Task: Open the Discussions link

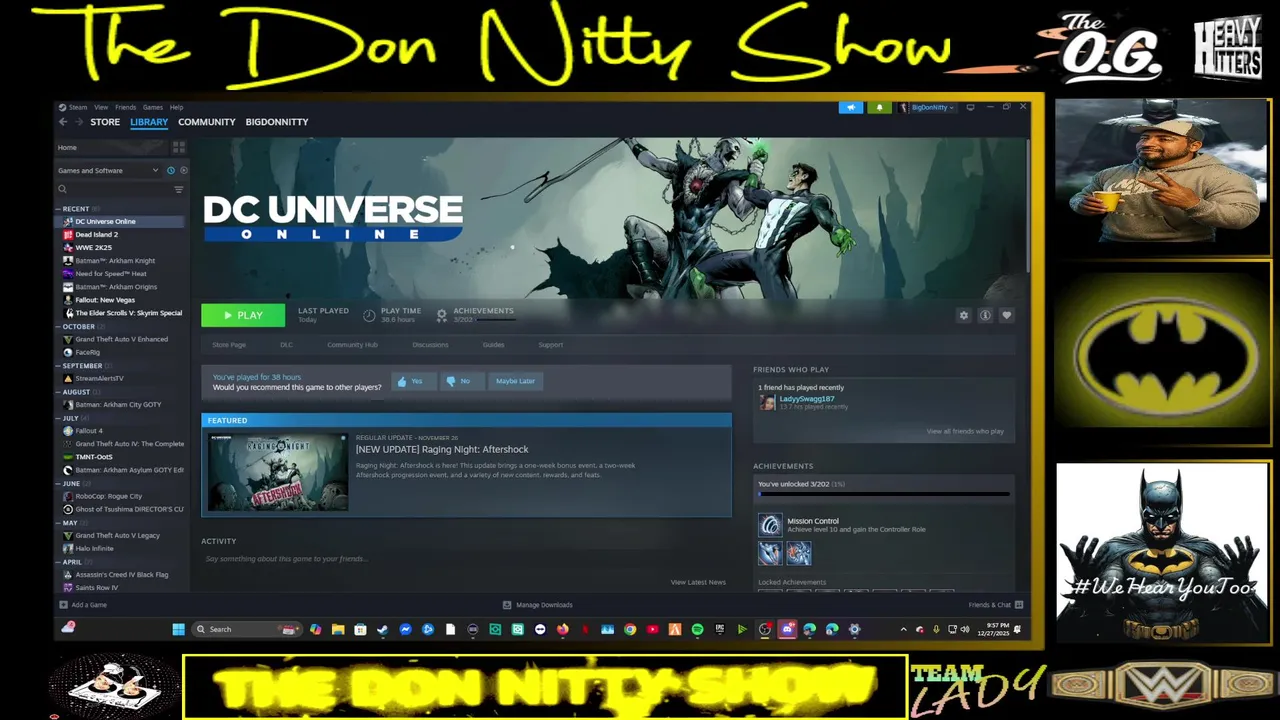Action: click(x=430, y=345)
